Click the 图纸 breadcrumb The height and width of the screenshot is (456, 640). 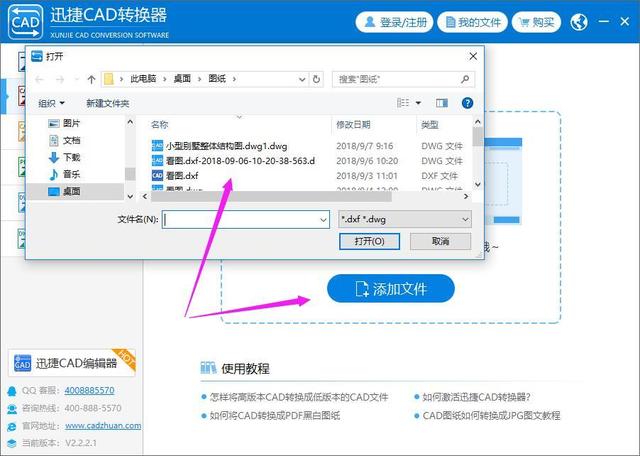click(x=217, y=79)
